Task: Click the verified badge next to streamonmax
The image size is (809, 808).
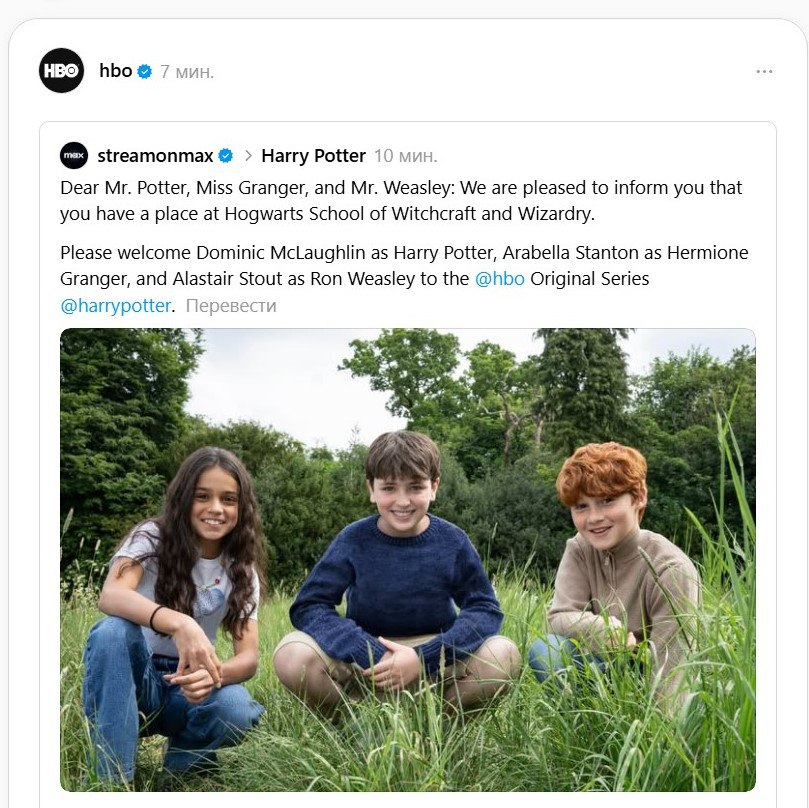Action: [226, 156]
